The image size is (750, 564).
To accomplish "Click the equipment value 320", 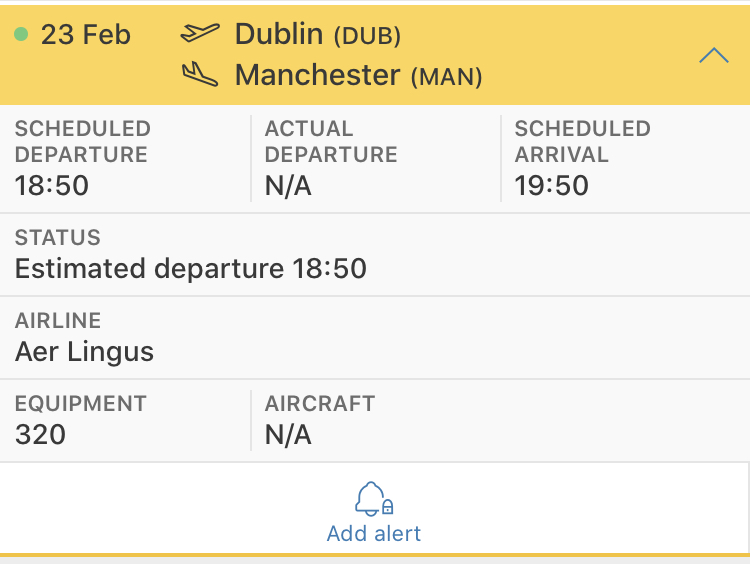I will point(40,435).
